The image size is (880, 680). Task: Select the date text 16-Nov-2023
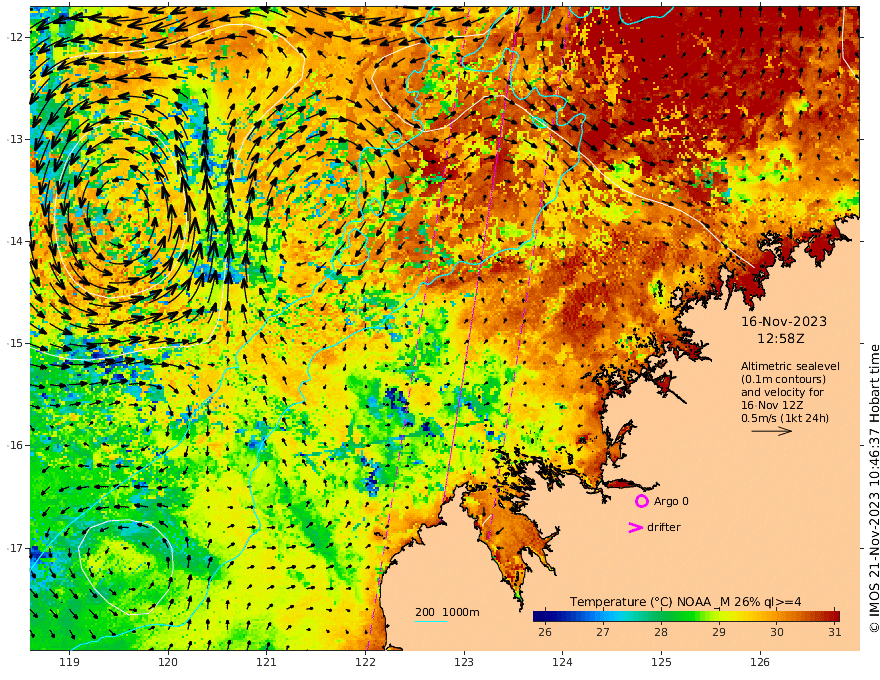coord(784,321)
